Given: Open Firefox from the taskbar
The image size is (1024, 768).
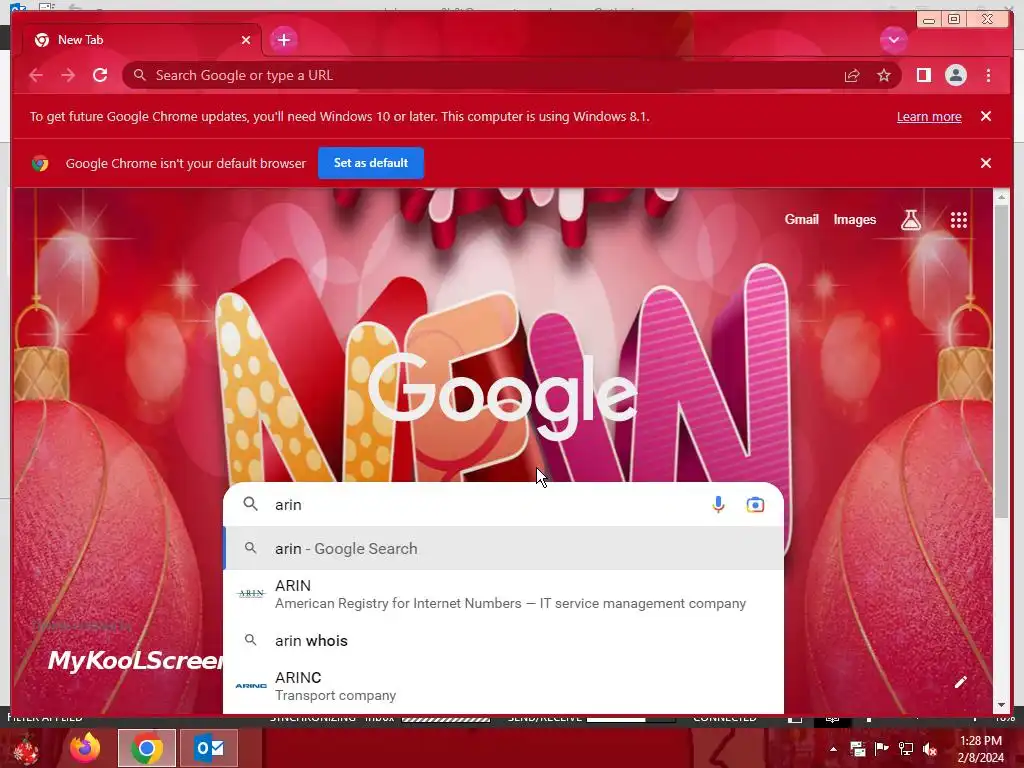Looking at the screenshot, I should click(86, 748).
